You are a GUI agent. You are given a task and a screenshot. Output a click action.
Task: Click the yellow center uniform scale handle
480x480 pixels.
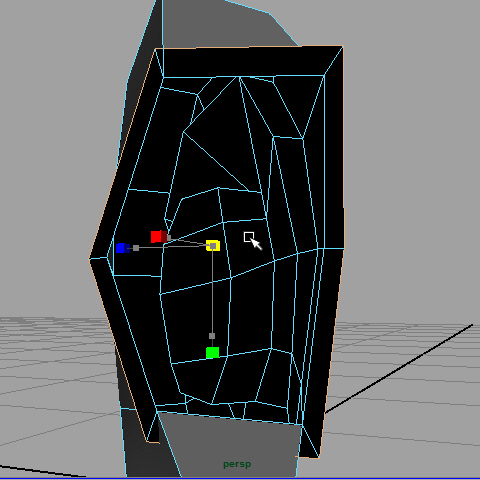tap(213, 246)
